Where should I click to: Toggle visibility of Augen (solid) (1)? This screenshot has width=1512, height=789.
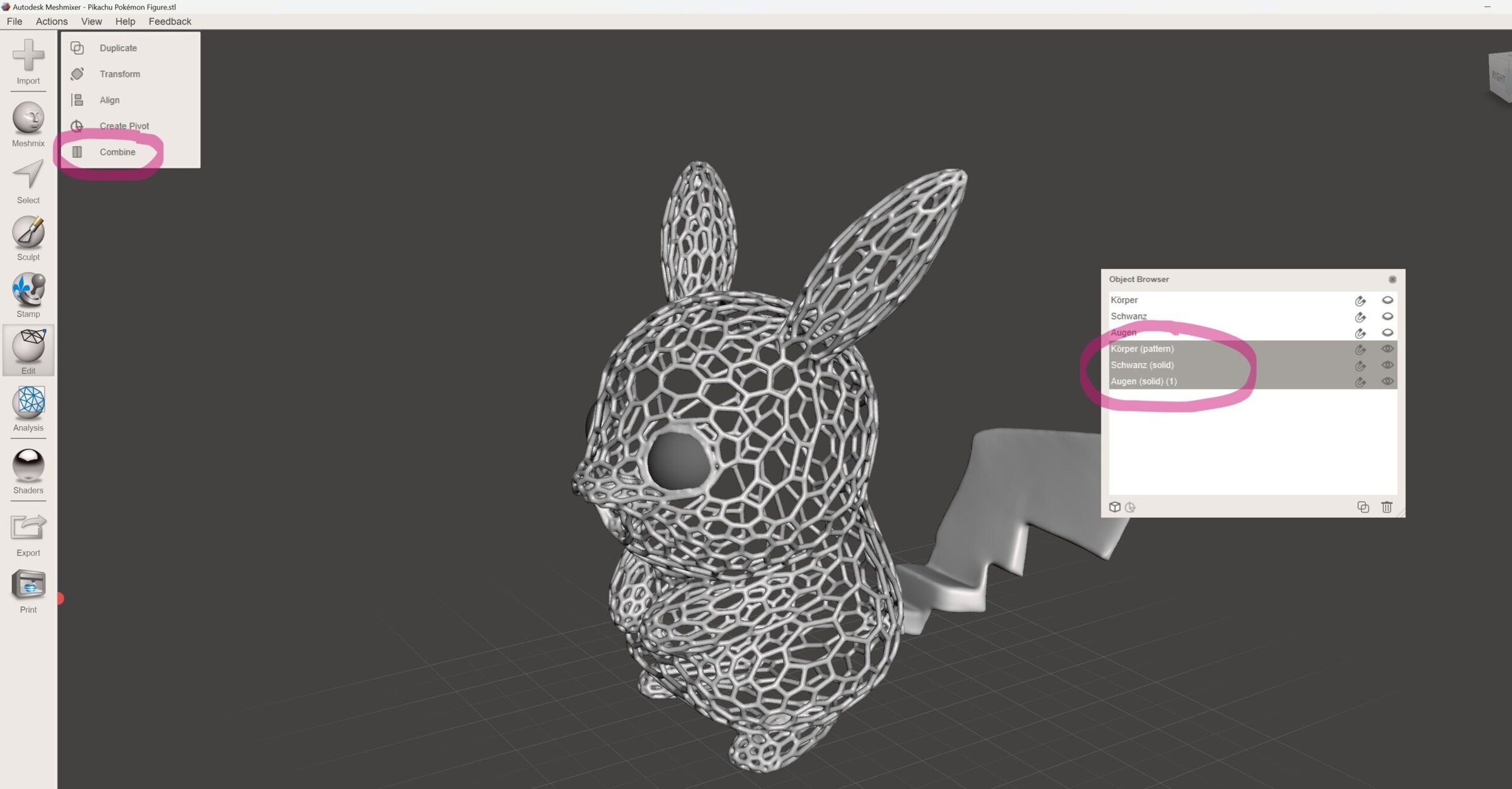click(1387, 381)
